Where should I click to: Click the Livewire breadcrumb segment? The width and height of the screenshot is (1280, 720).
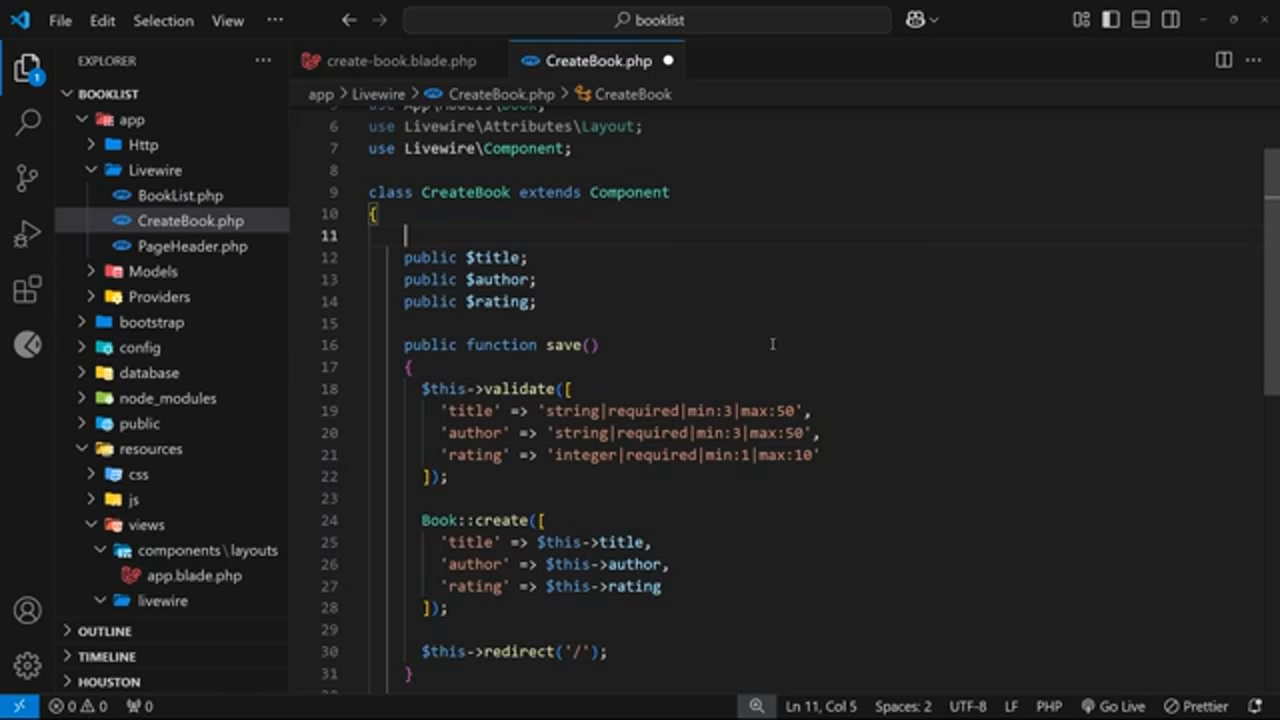click(x=378, y=94)
